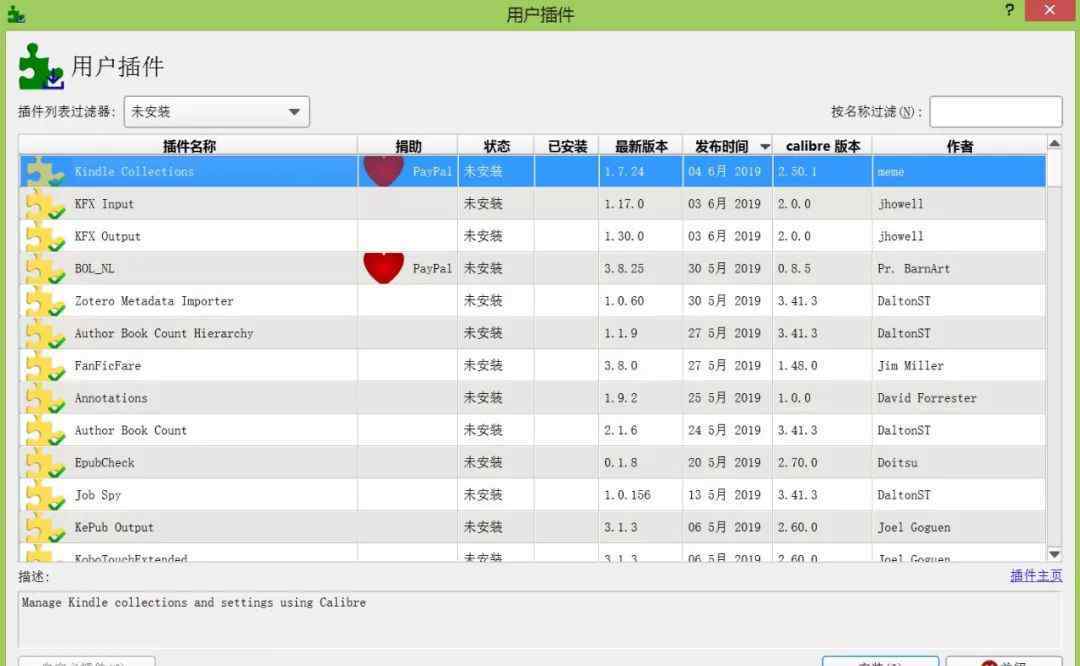Sort by the 作者 column header
Screen dimensions: 1080x666
point(959,146)
